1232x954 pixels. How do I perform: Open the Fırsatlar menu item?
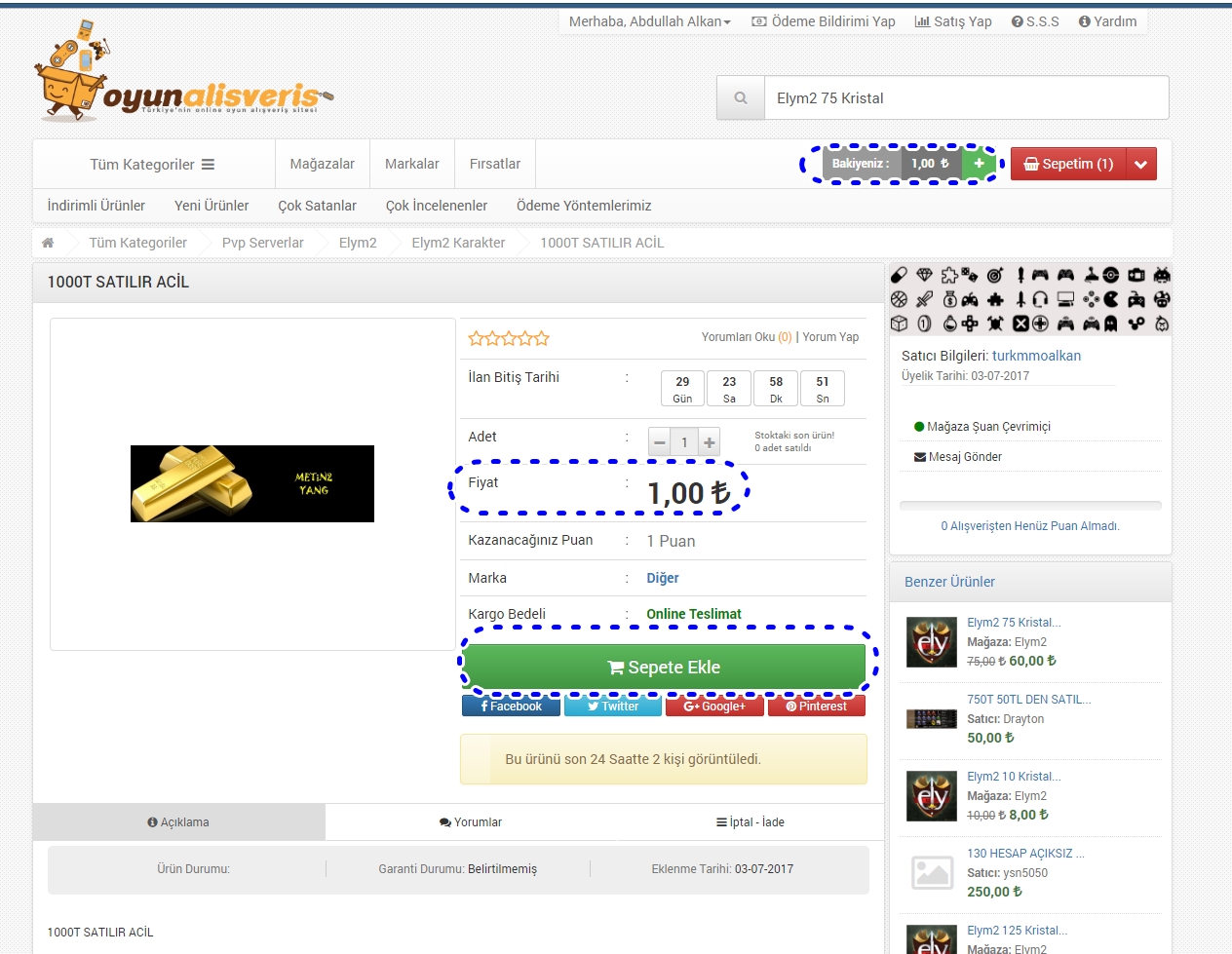coord(495,164)
